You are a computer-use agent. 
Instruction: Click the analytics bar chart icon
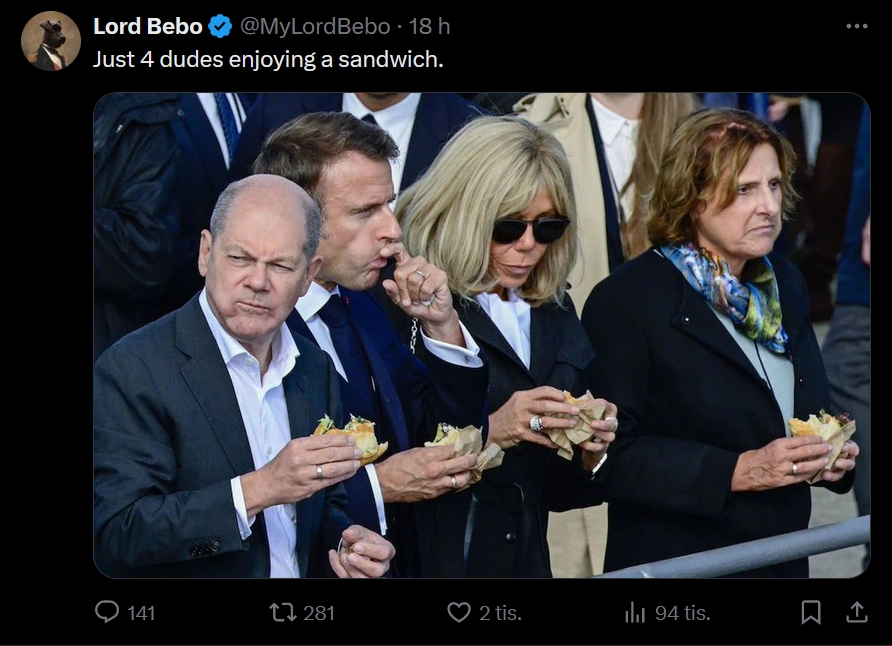pyautogui.click(x=635, y=612)
